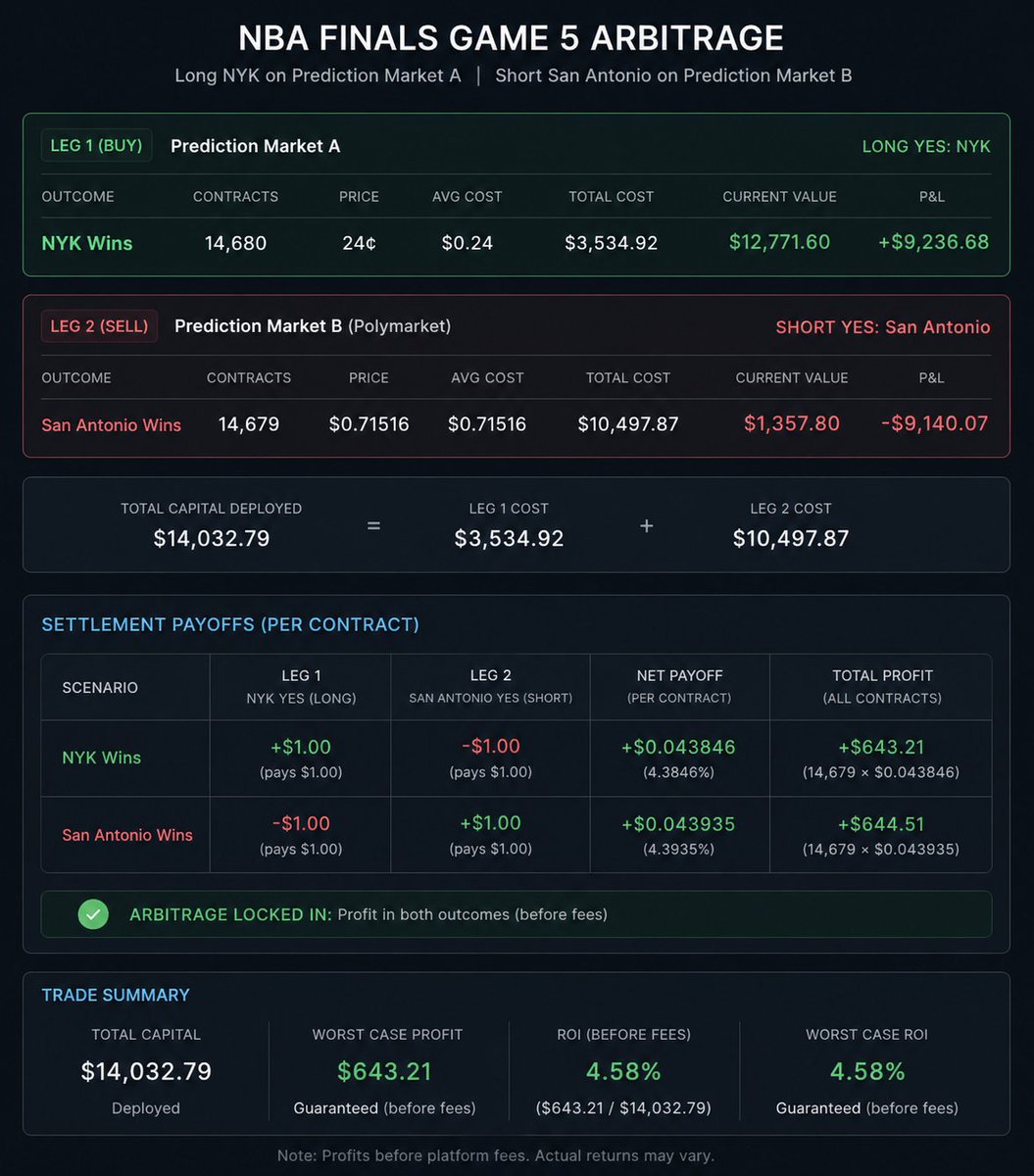
Task: Select $3,534.92 under LEG 1 COST
Action: (x=510, y=538)
